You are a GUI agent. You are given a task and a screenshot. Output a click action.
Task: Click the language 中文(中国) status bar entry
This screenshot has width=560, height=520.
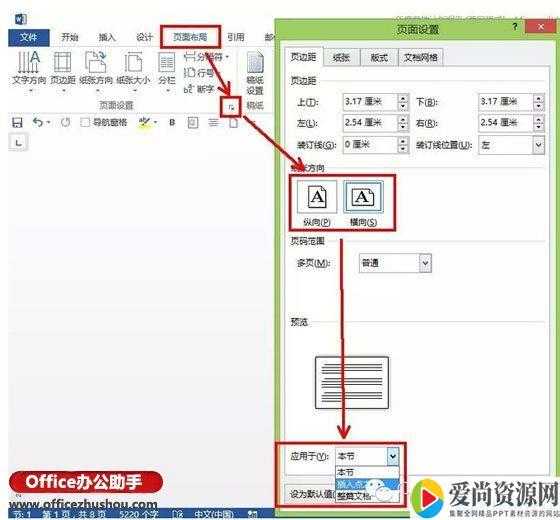pos(214,515)
